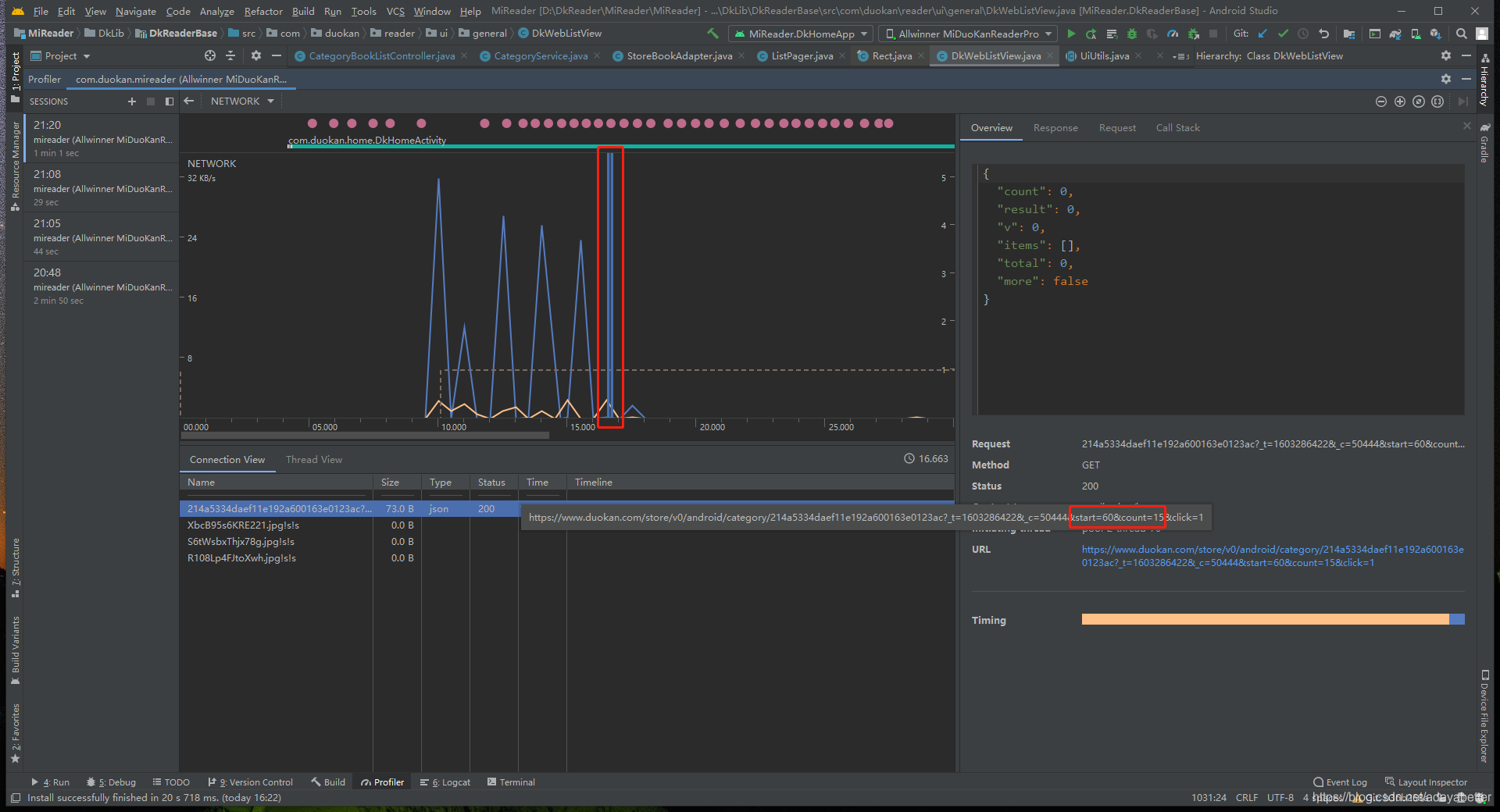Open Version Control tool window button

click(x=251, y=782)
